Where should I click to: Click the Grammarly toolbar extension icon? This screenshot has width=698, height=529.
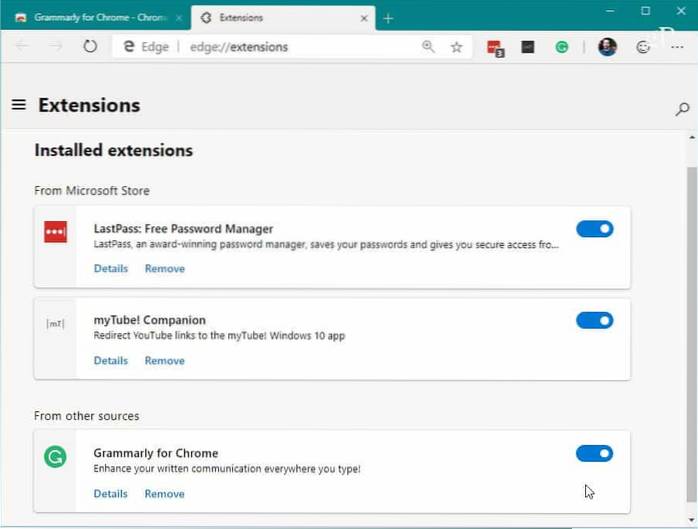(x=563, y=47)
